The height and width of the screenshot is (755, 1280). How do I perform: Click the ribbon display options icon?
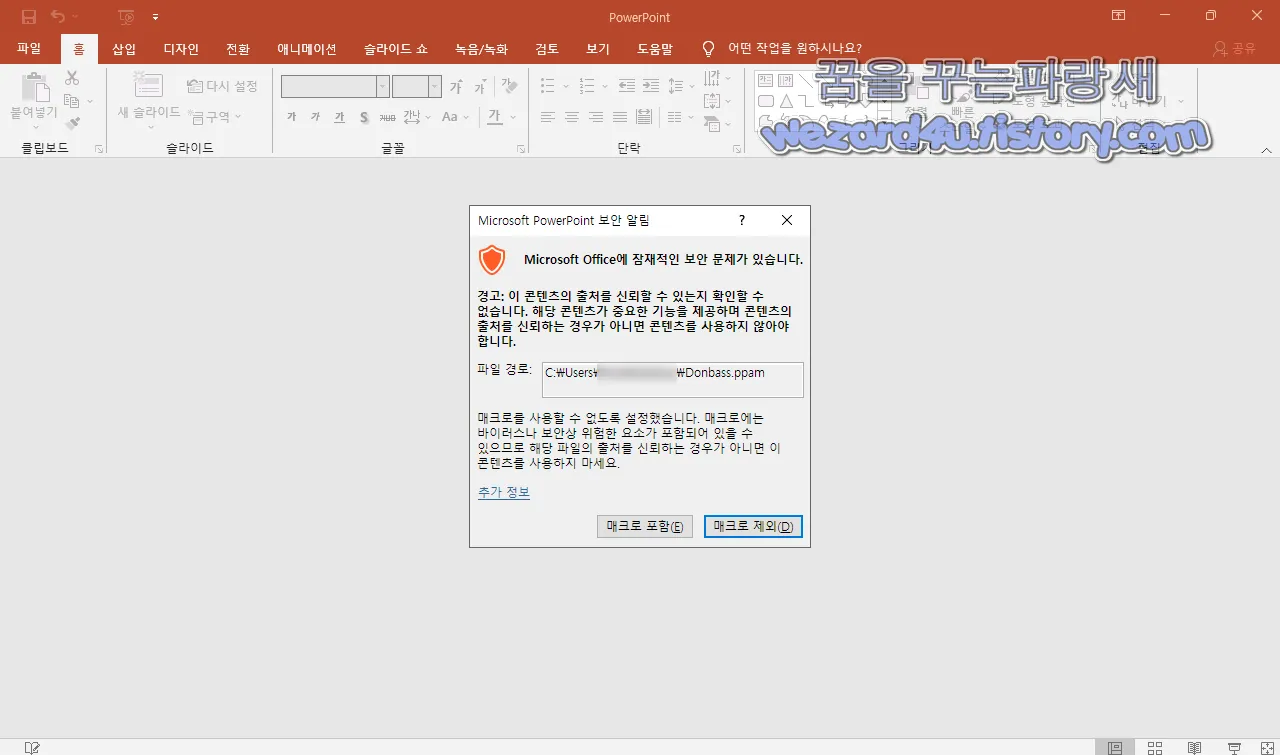1118,16
